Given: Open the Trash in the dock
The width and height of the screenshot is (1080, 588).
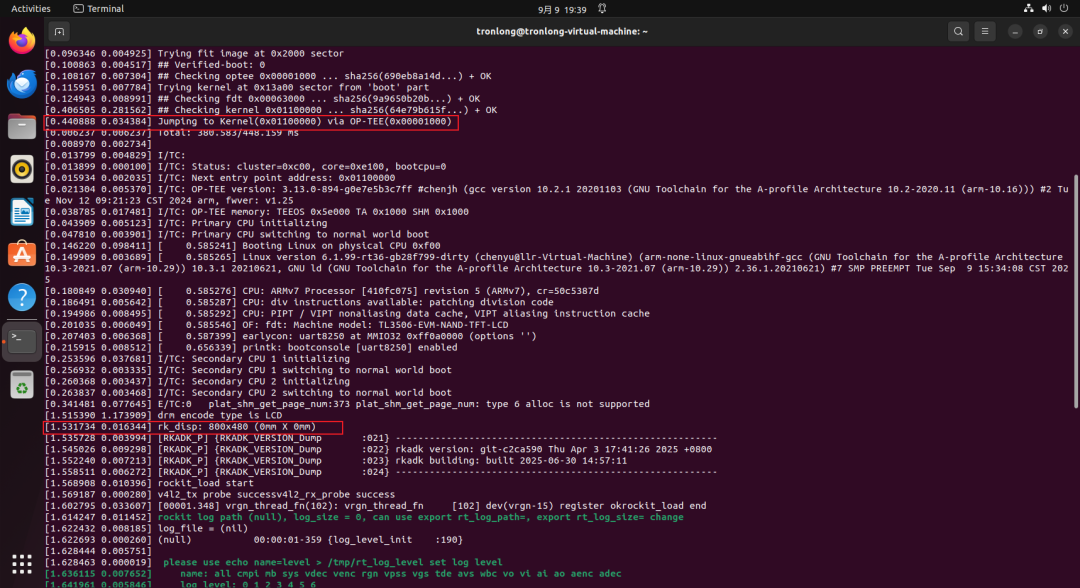Looking at the screenshot, I should tap(22, 383).
